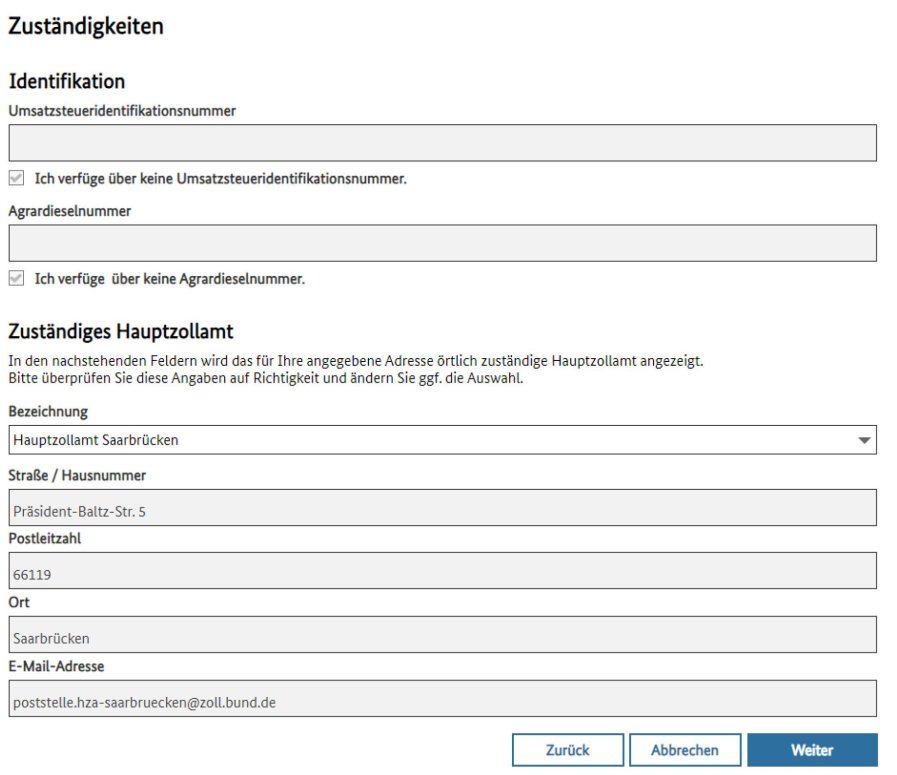Select the E-Mail-Adresse field
Viewport: 897px width, 775px height.
pyautogui.click(x=442, y=699)
